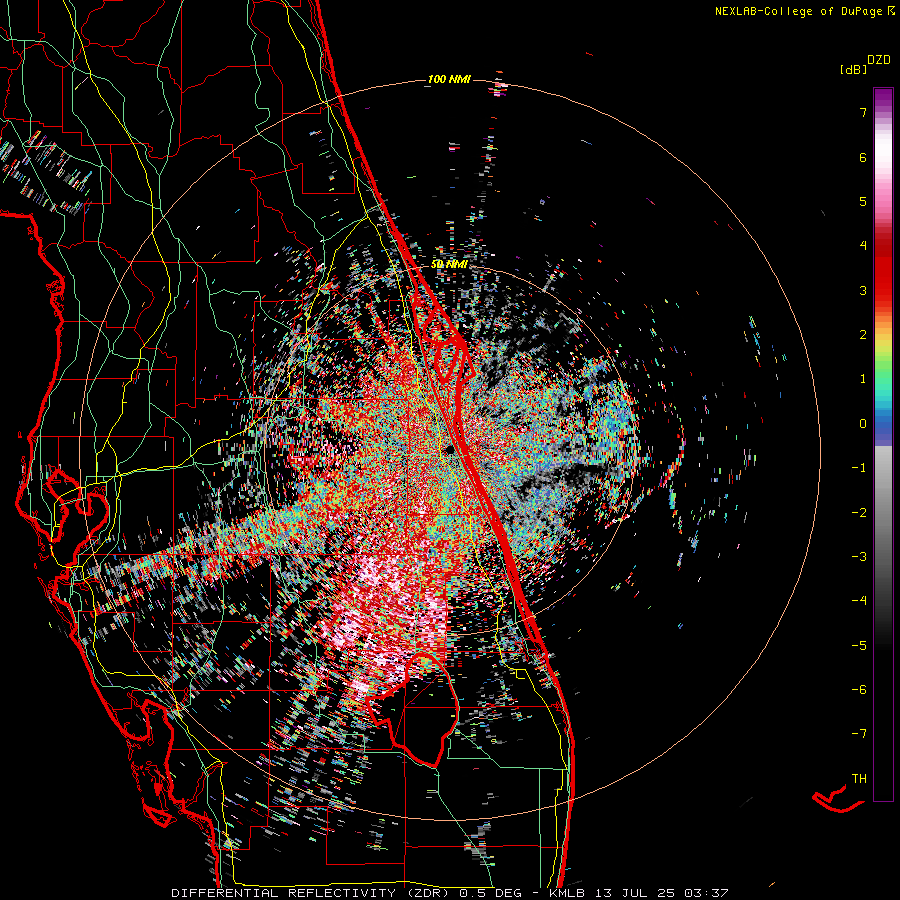Click the 03:37 timestamp
The image size is (900, 900).
pyautogui.click(x=708, y=893)
